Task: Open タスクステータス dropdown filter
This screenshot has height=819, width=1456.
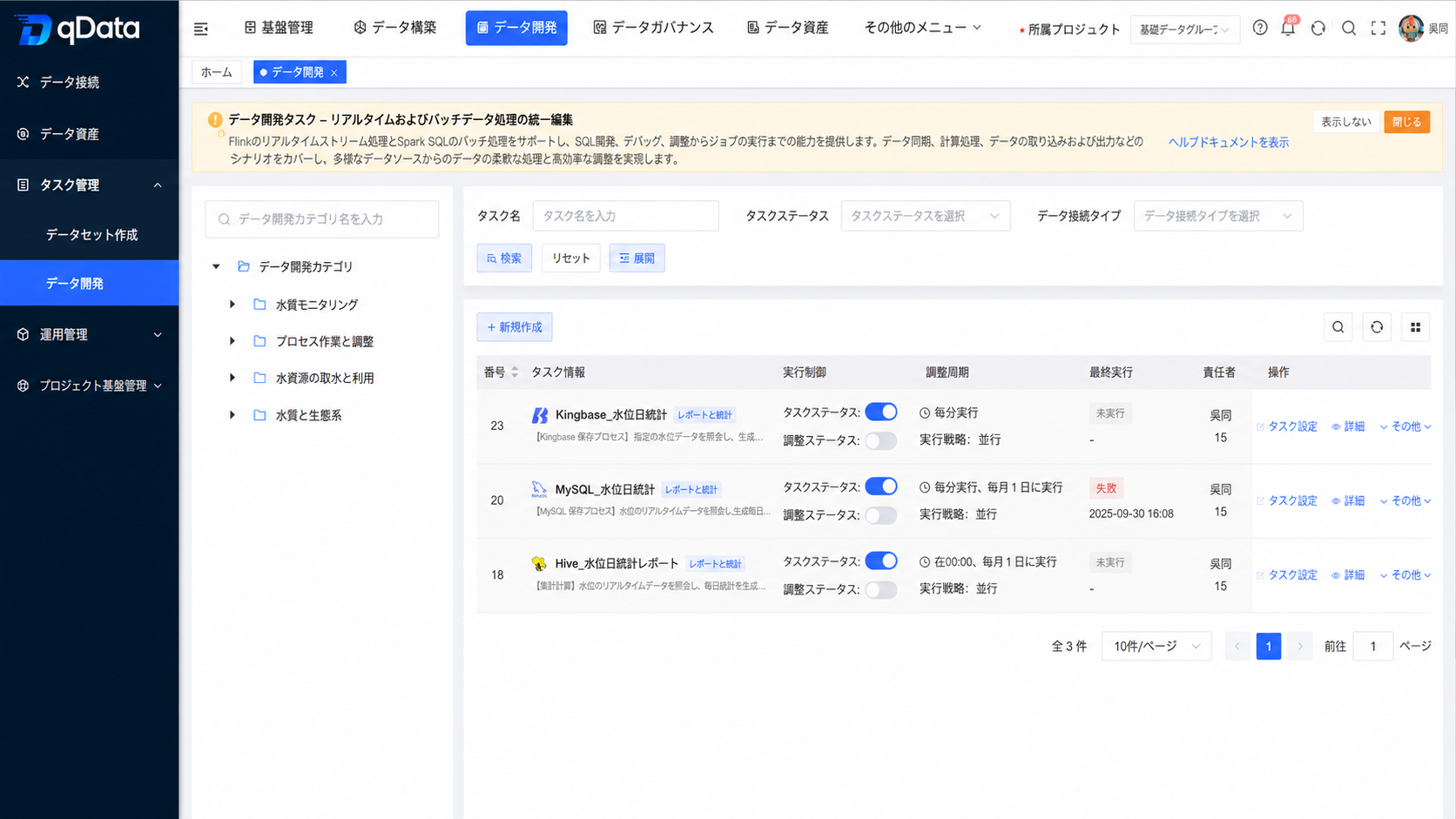Action: pyautogui.click(x=926, y=216)
